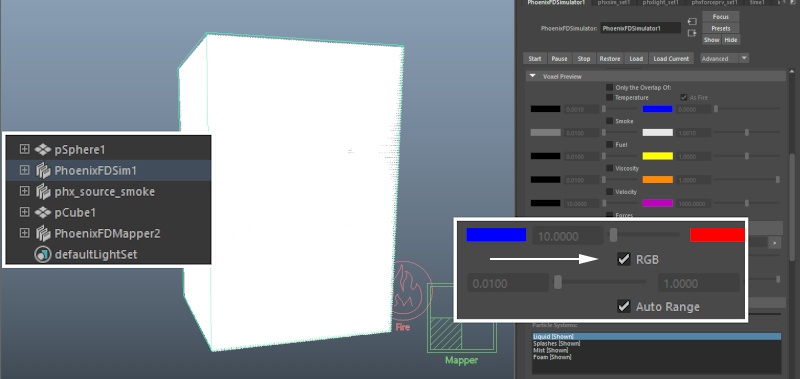Click the Mapper icon in viewport
This screenshot has height=379, width=800.
(462, 324)
